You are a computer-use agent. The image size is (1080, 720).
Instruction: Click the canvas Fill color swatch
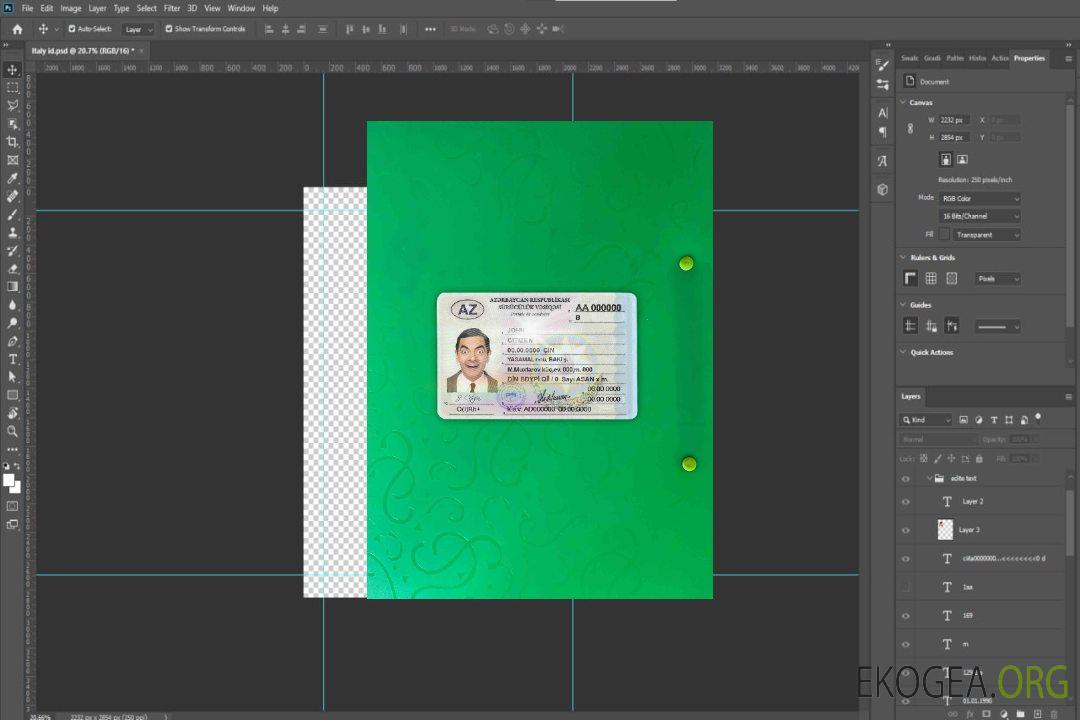944,234
